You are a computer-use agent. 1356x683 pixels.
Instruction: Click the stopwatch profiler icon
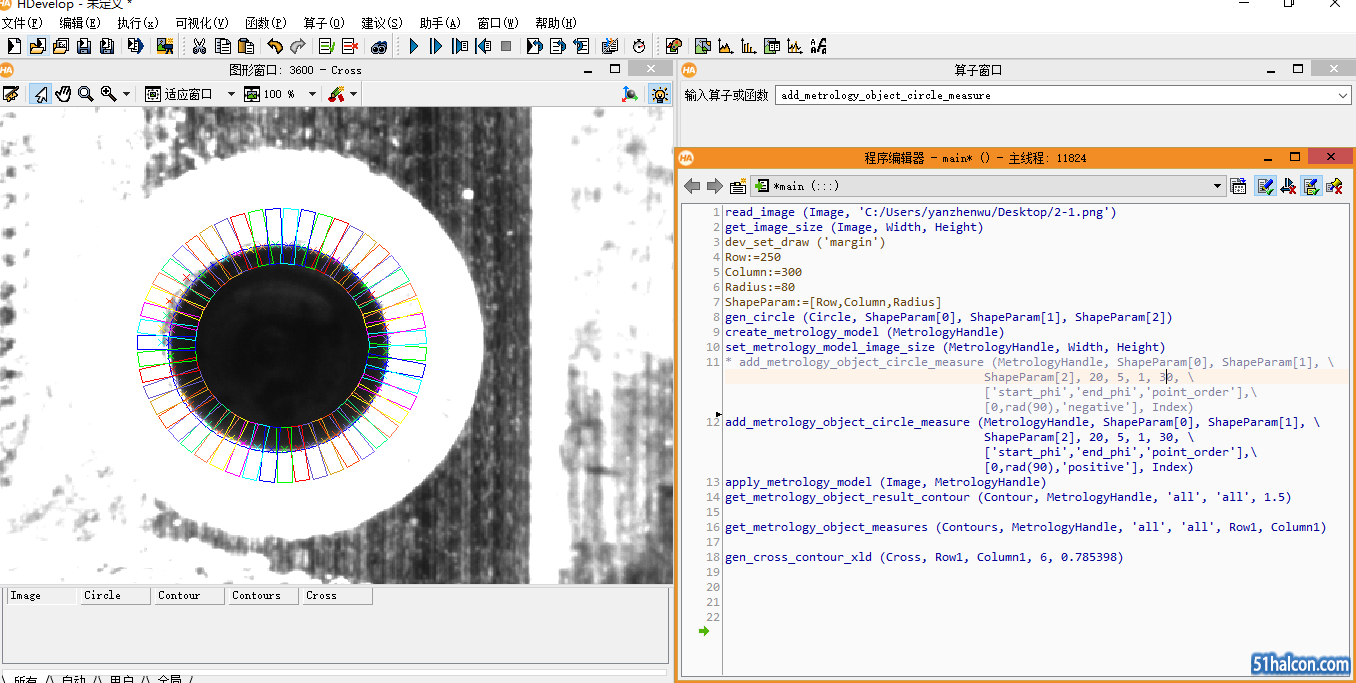(639, 46)
